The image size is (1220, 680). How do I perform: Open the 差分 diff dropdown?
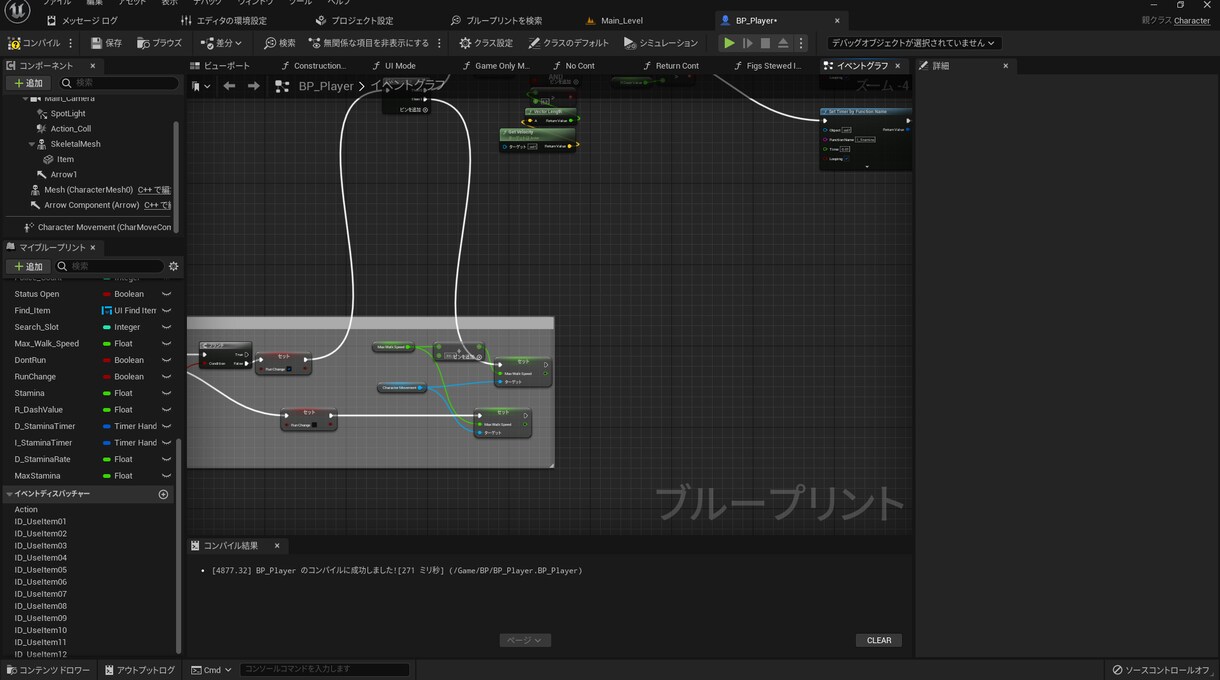pyautogui.click(x=221, y=43)
